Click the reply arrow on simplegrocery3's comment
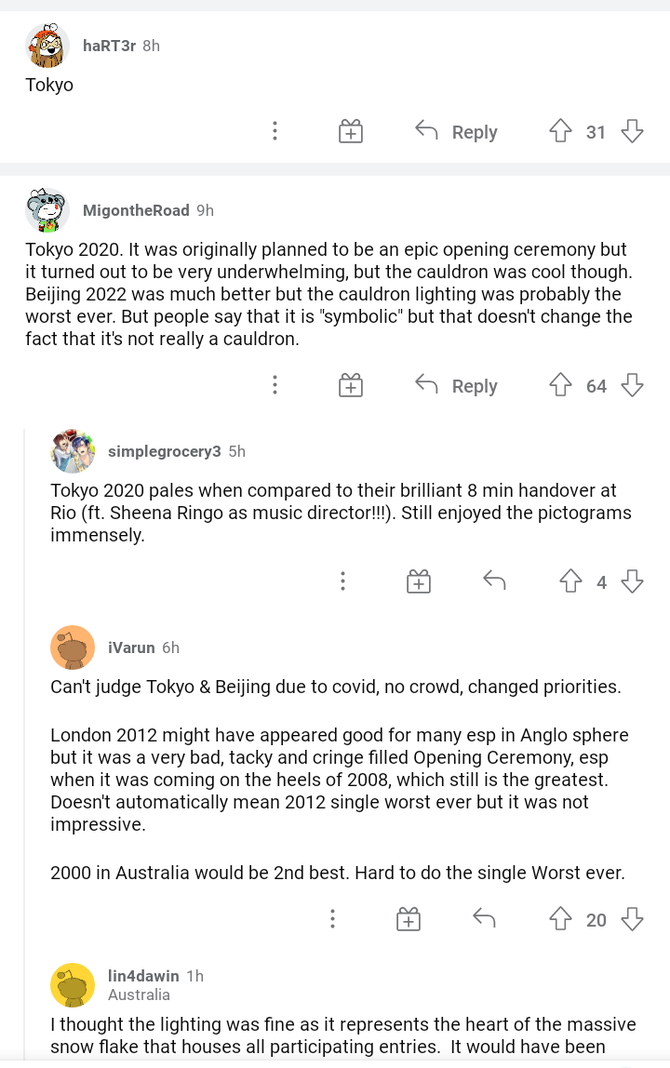 click(x=494, y=580)
